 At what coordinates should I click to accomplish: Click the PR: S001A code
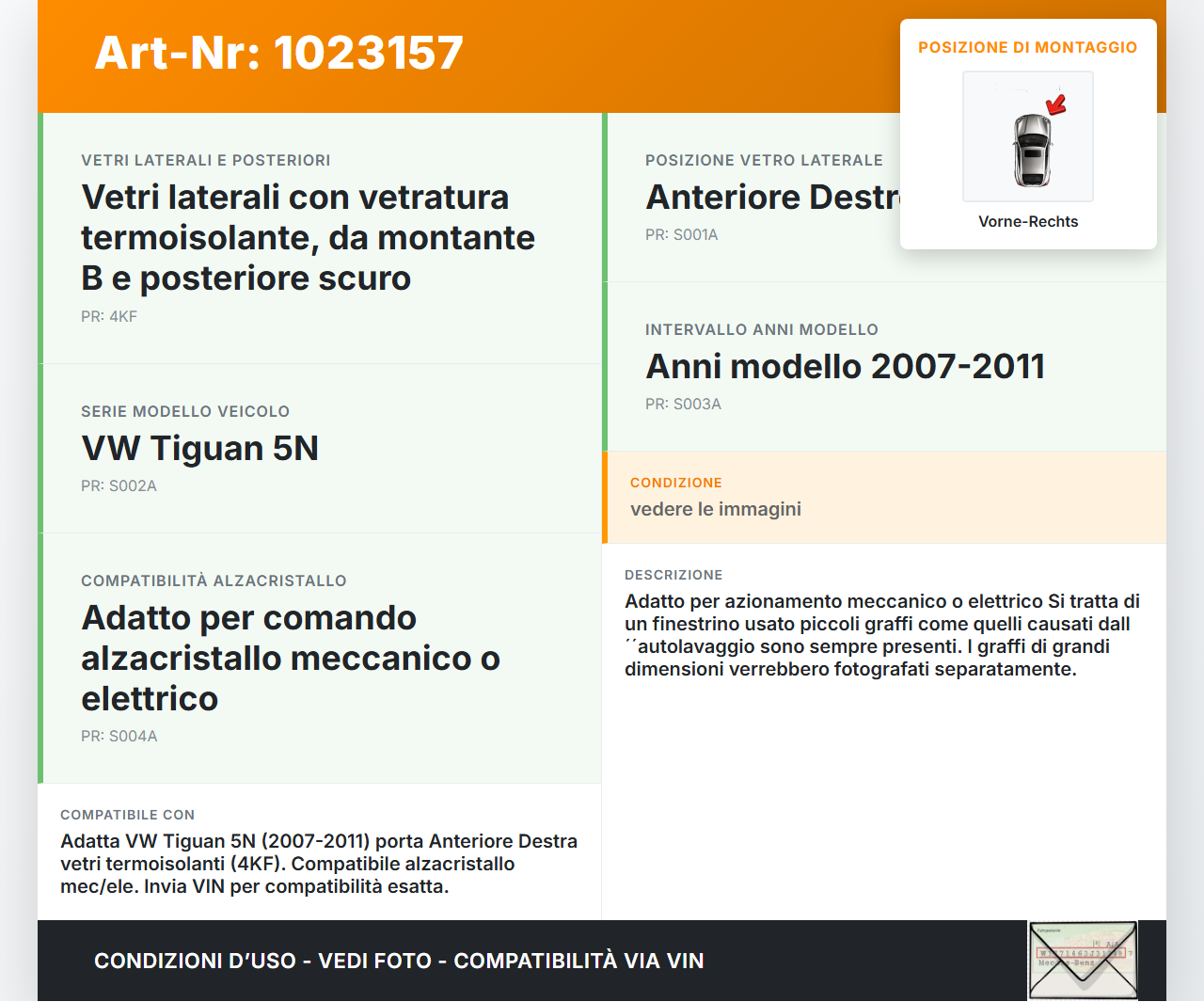point(681,235)
